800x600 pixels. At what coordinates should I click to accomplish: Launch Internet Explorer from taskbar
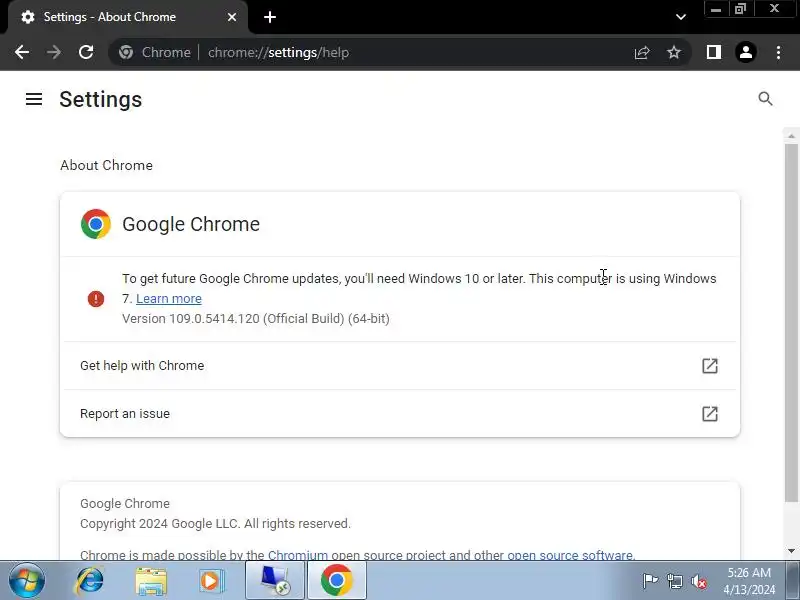click(90, 581)
